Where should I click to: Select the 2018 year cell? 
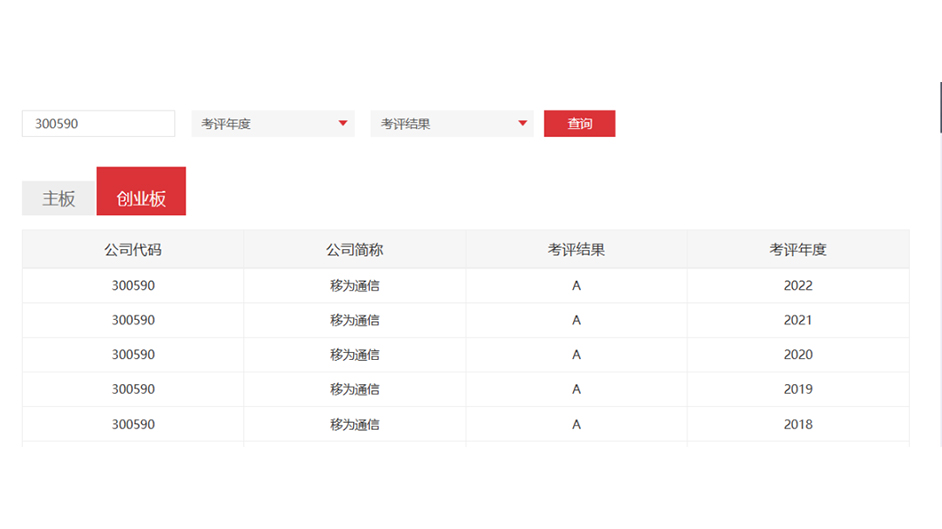(x=798, y=424)
